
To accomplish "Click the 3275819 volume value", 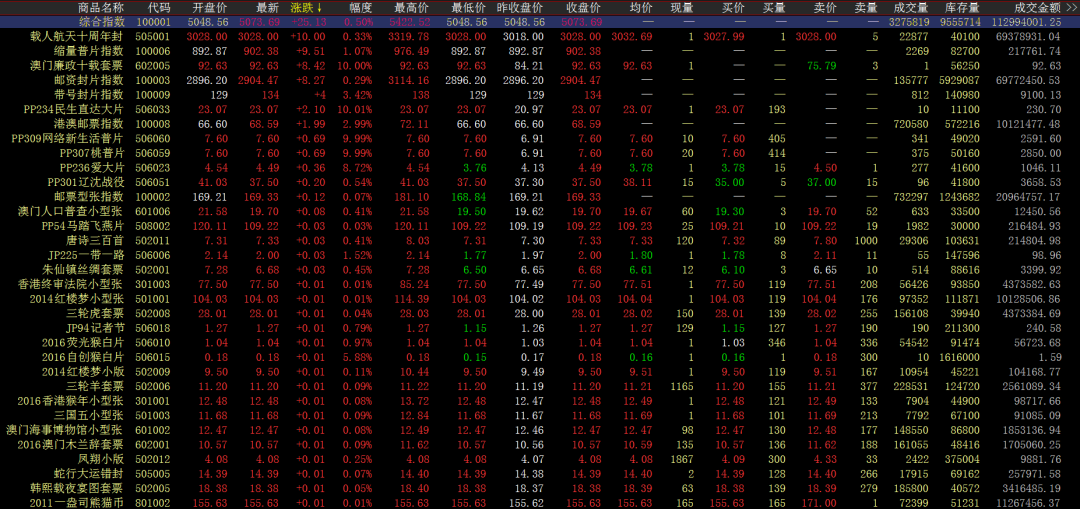I will 909,22.
